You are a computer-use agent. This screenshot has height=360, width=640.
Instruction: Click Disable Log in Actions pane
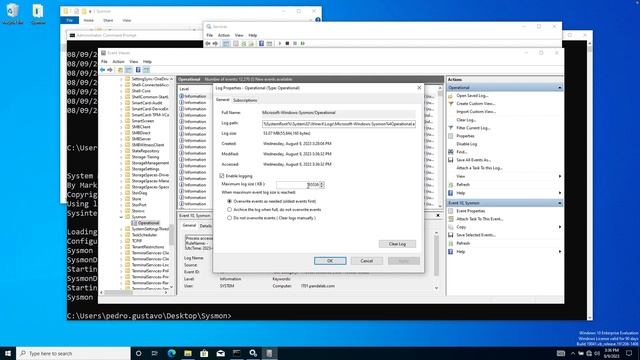[467, 144]
